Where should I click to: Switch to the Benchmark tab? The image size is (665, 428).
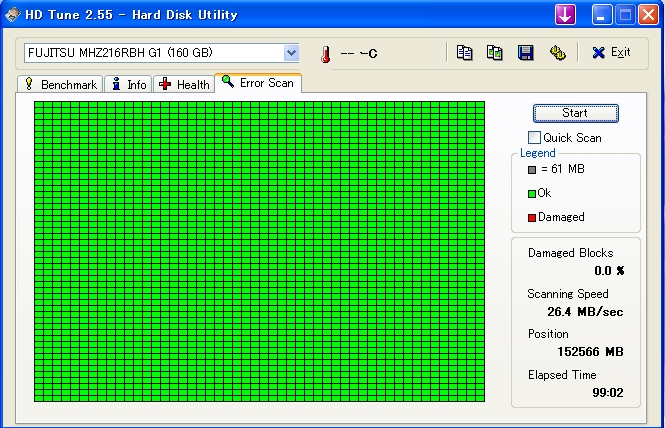(60, 84)
